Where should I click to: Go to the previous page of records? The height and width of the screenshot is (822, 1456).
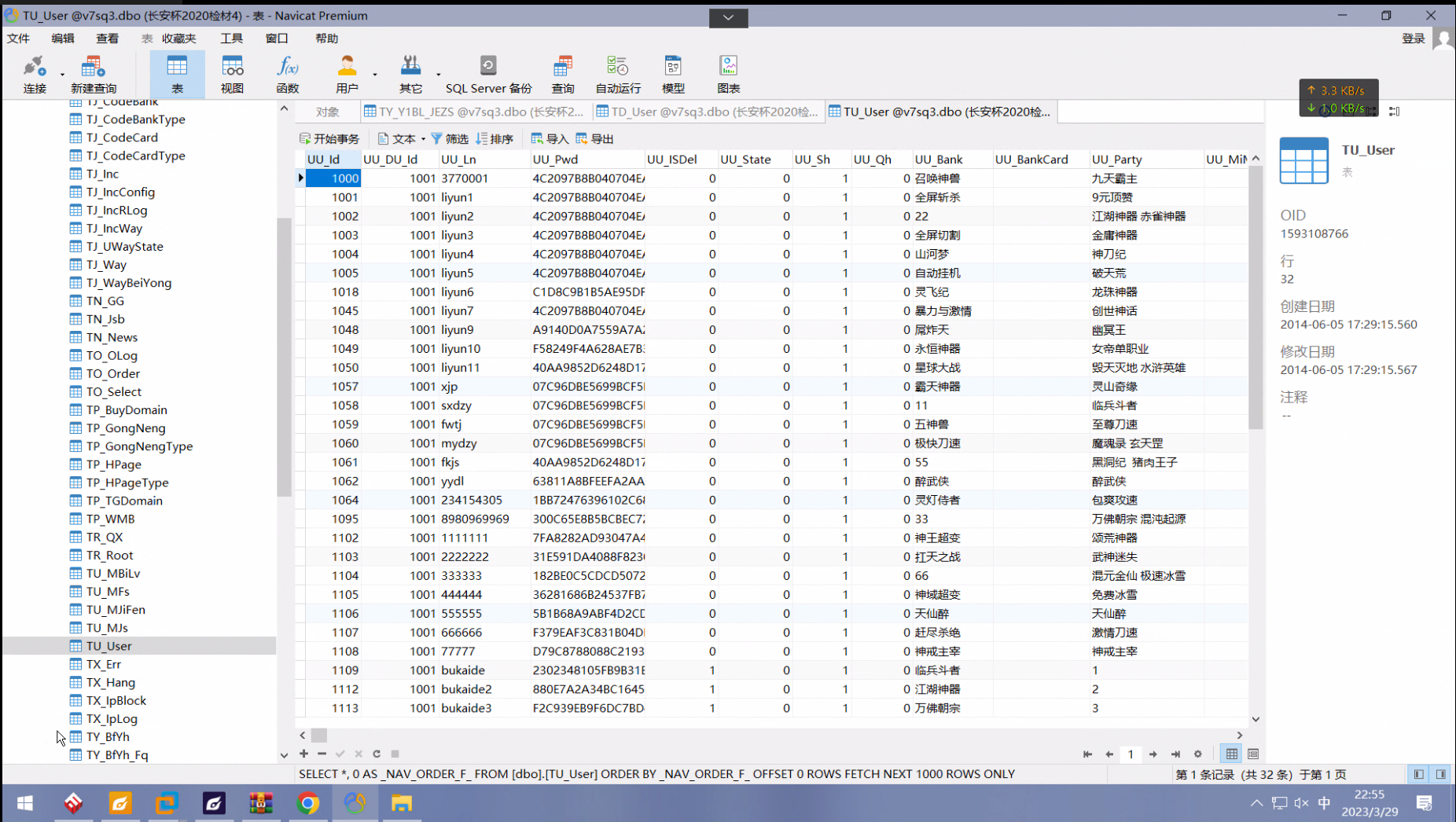pyautogui.click(x=1109, y=754)
